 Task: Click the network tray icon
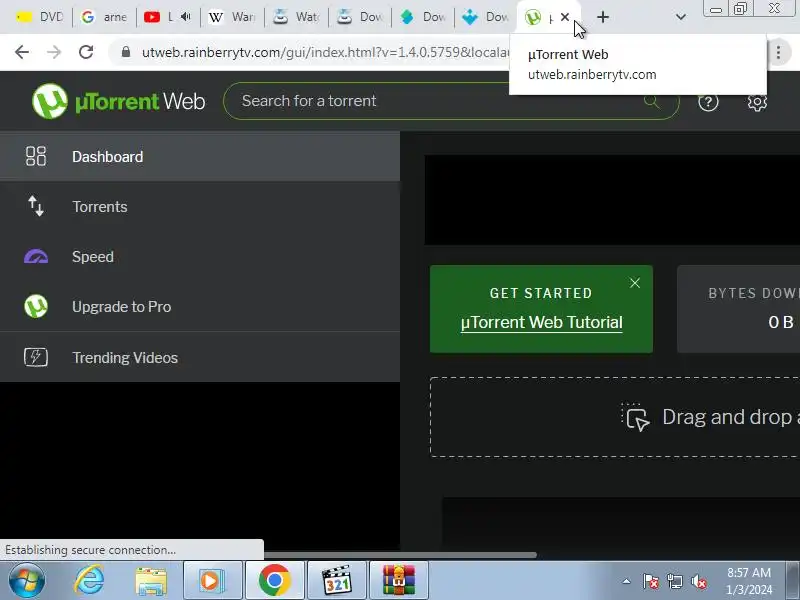[675, 581]
